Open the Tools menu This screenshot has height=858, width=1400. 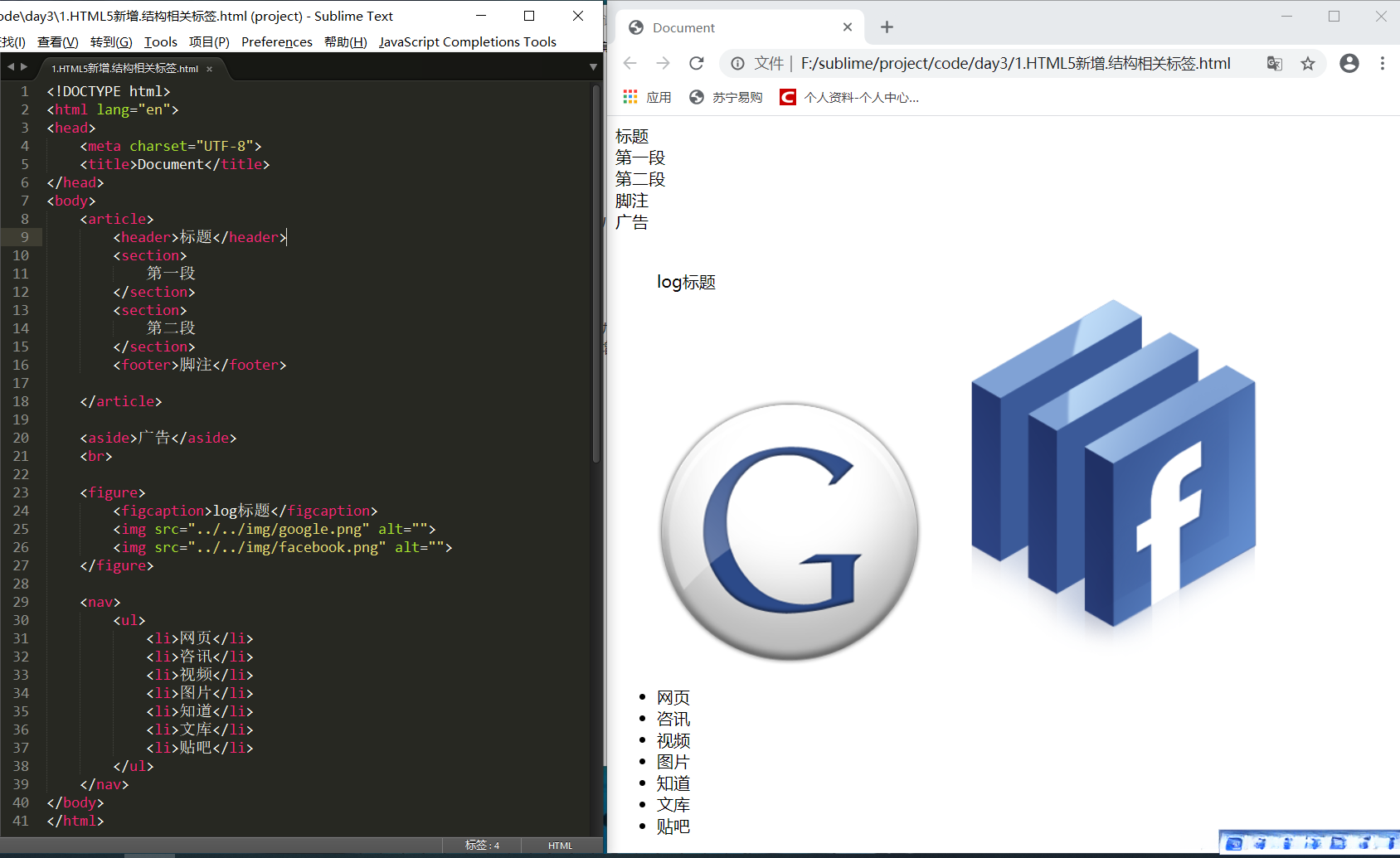[161, 42]
